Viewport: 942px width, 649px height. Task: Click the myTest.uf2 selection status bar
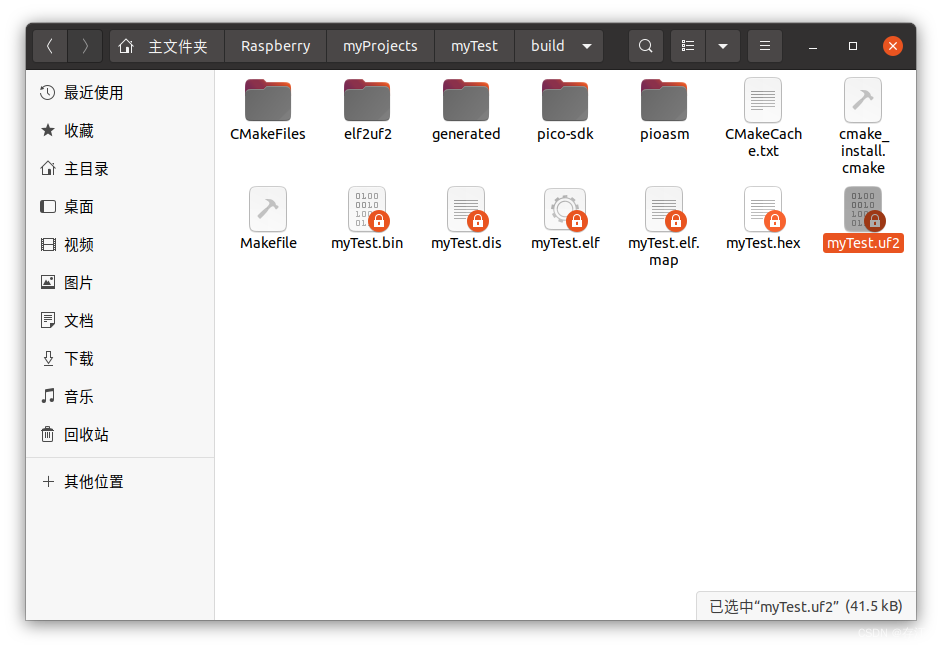pos(804,606)
